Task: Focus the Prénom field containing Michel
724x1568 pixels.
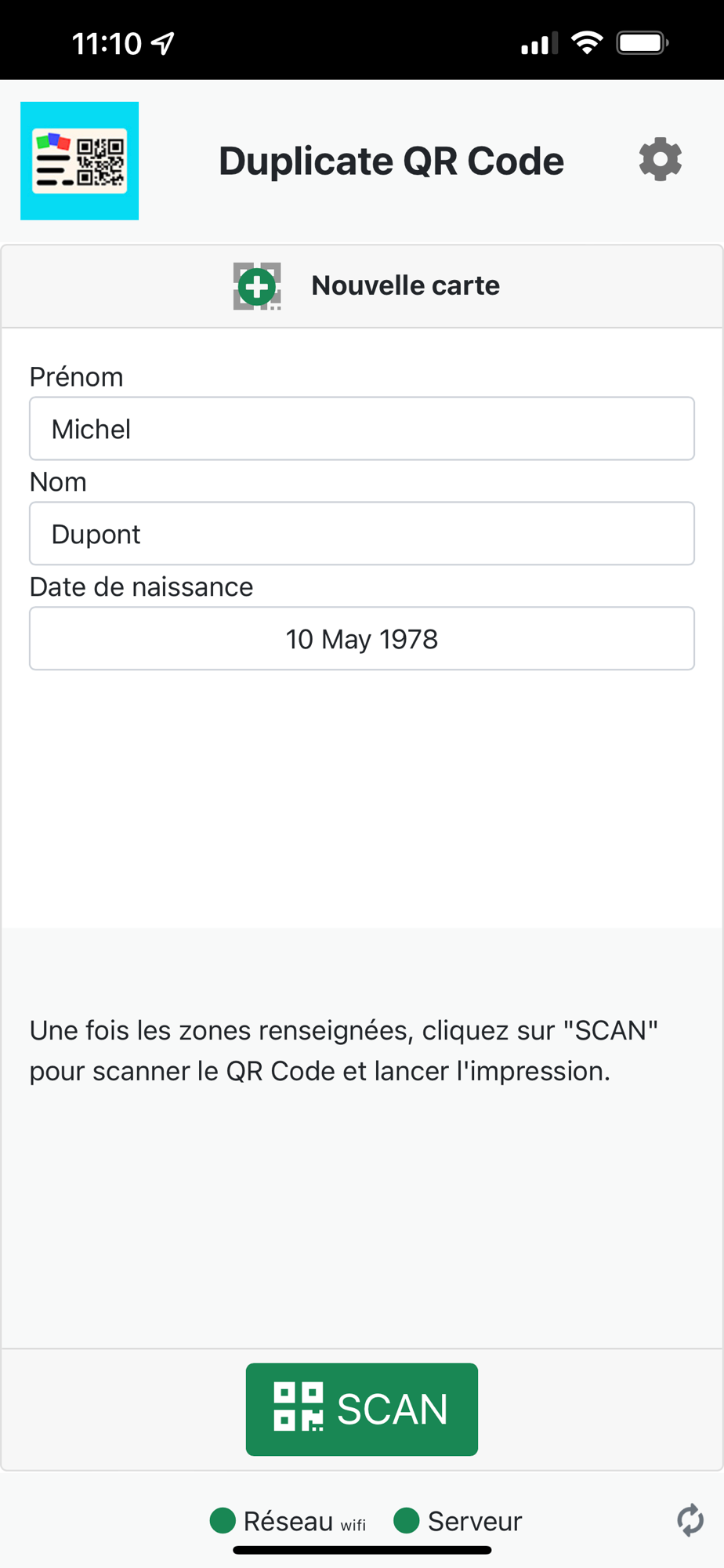Action: [x=362, y=429]
